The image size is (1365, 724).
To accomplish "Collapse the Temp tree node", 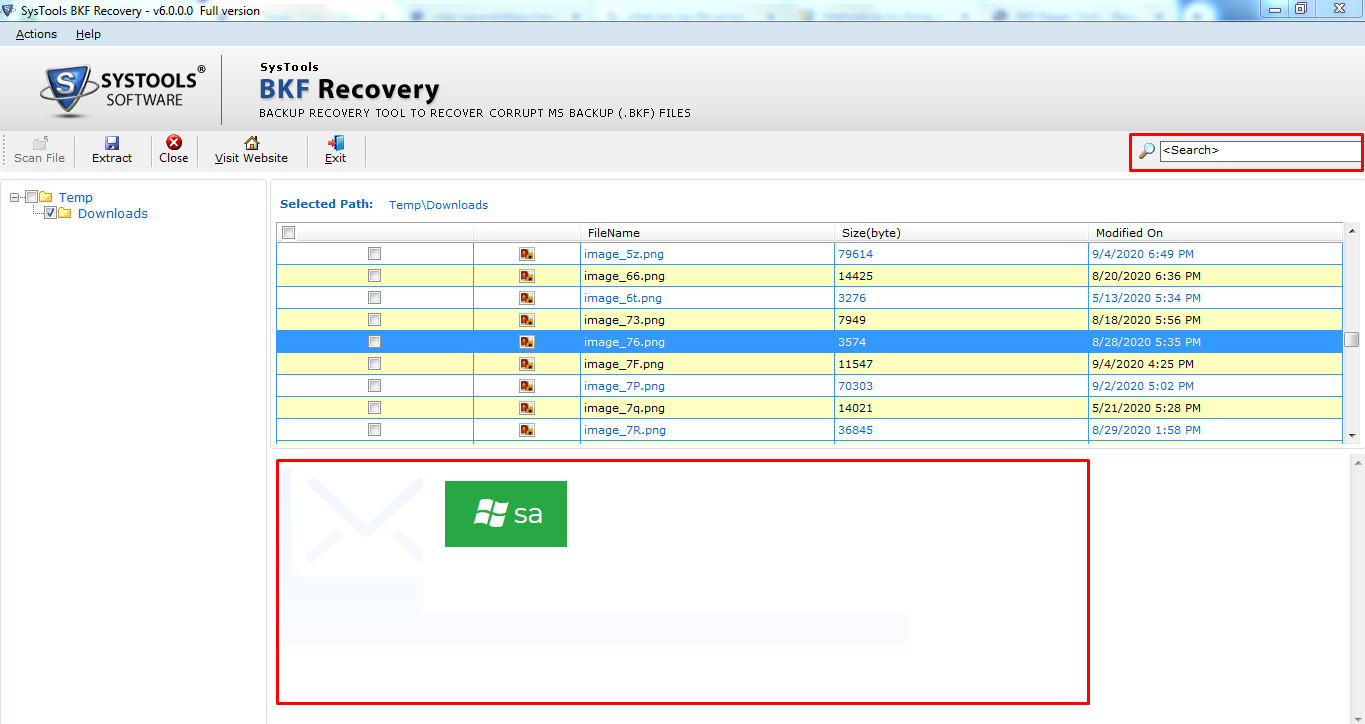I will 14,197.
